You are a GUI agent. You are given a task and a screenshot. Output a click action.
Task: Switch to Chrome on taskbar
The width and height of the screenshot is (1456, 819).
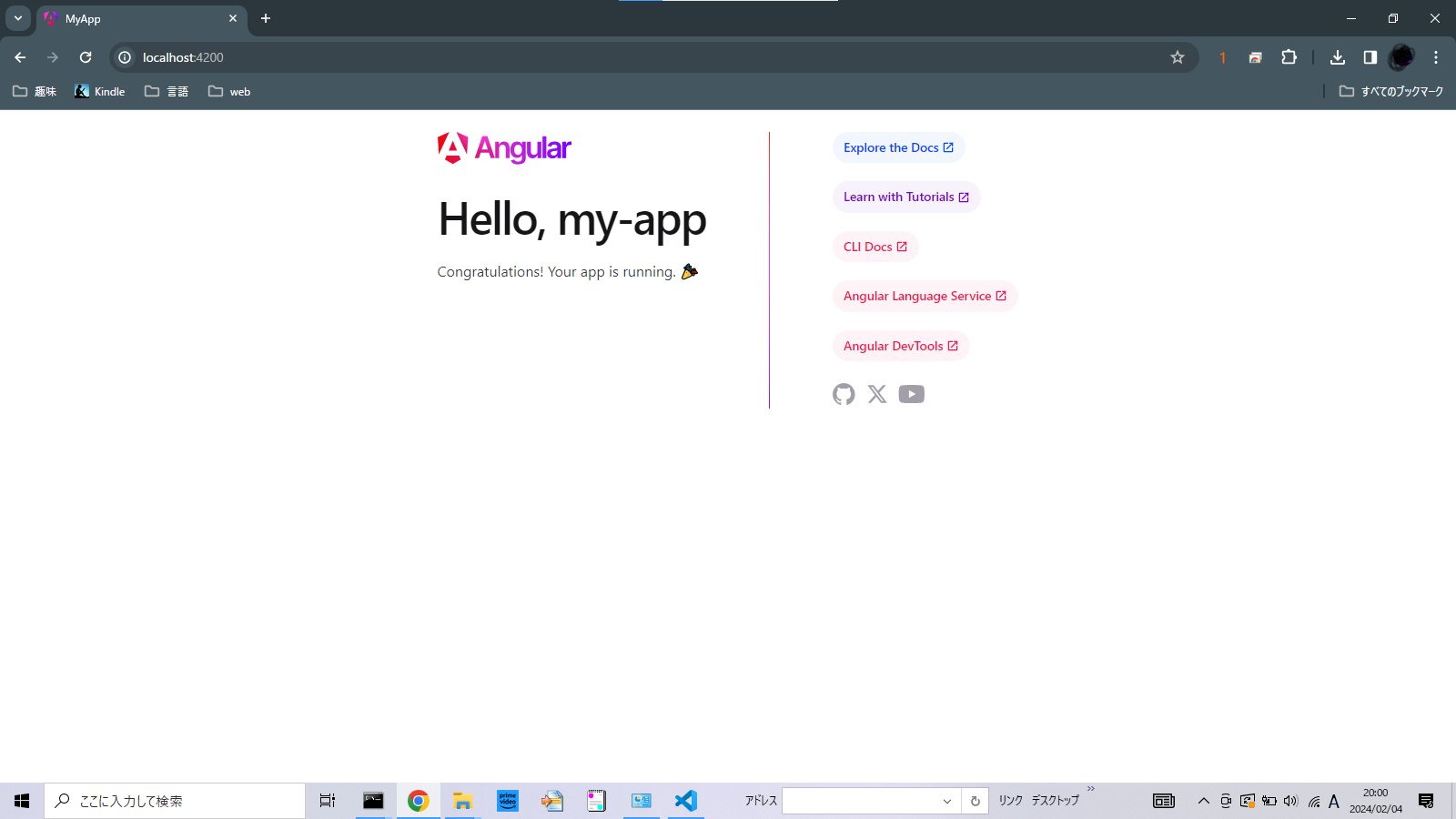click(418, 801)
